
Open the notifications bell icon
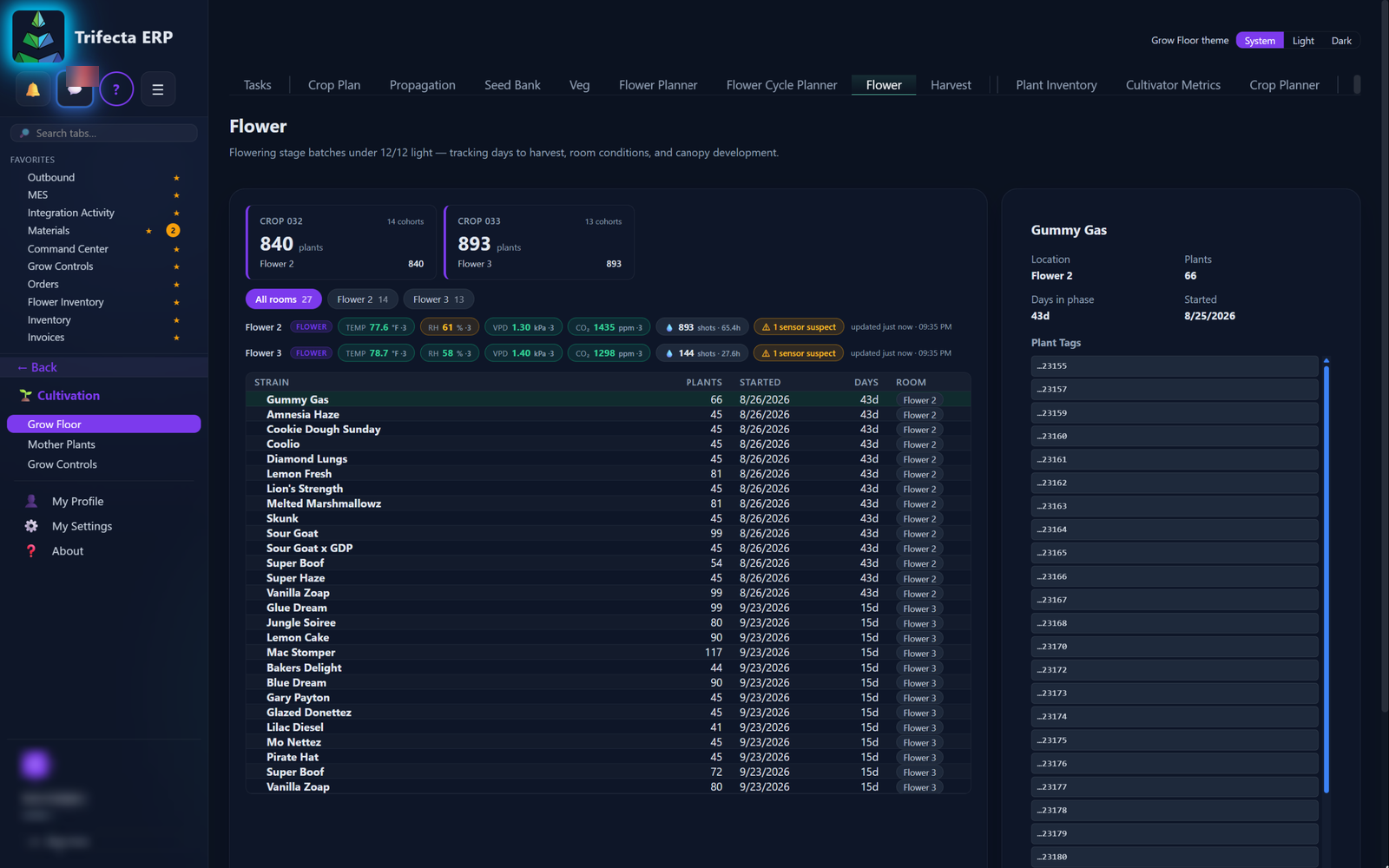point(33,89)
